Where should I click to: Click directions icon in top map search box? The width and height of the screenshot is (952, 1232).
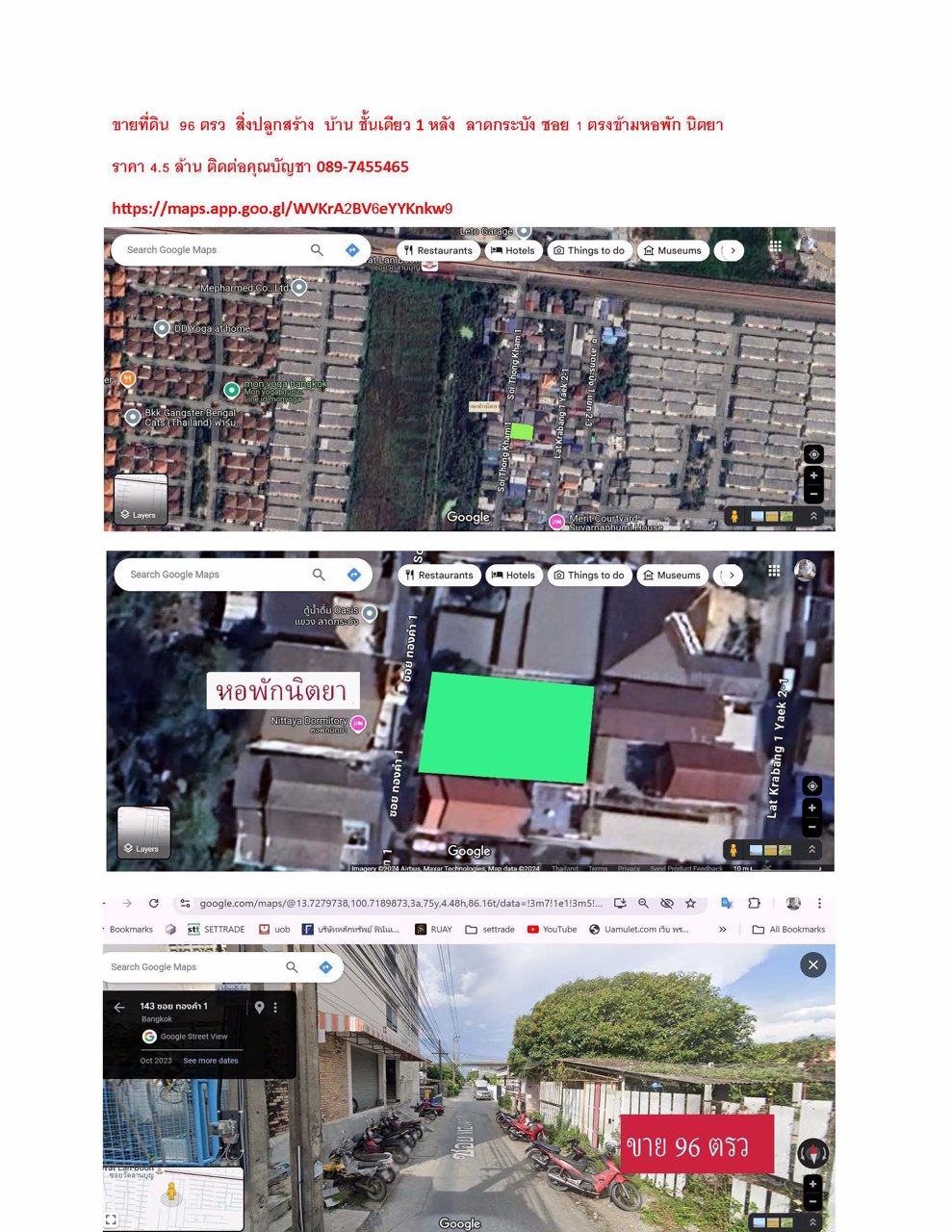coord(352,250)
